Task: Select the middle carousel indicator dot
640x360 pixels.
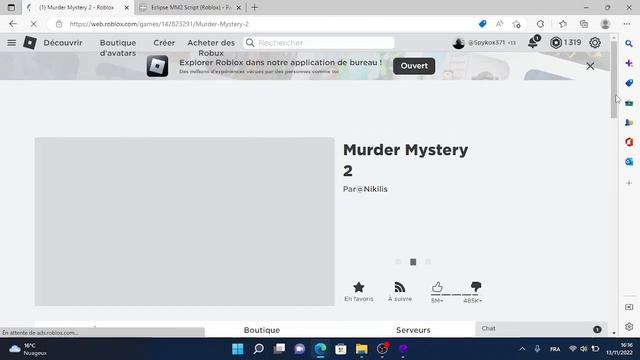Action: 413,262
